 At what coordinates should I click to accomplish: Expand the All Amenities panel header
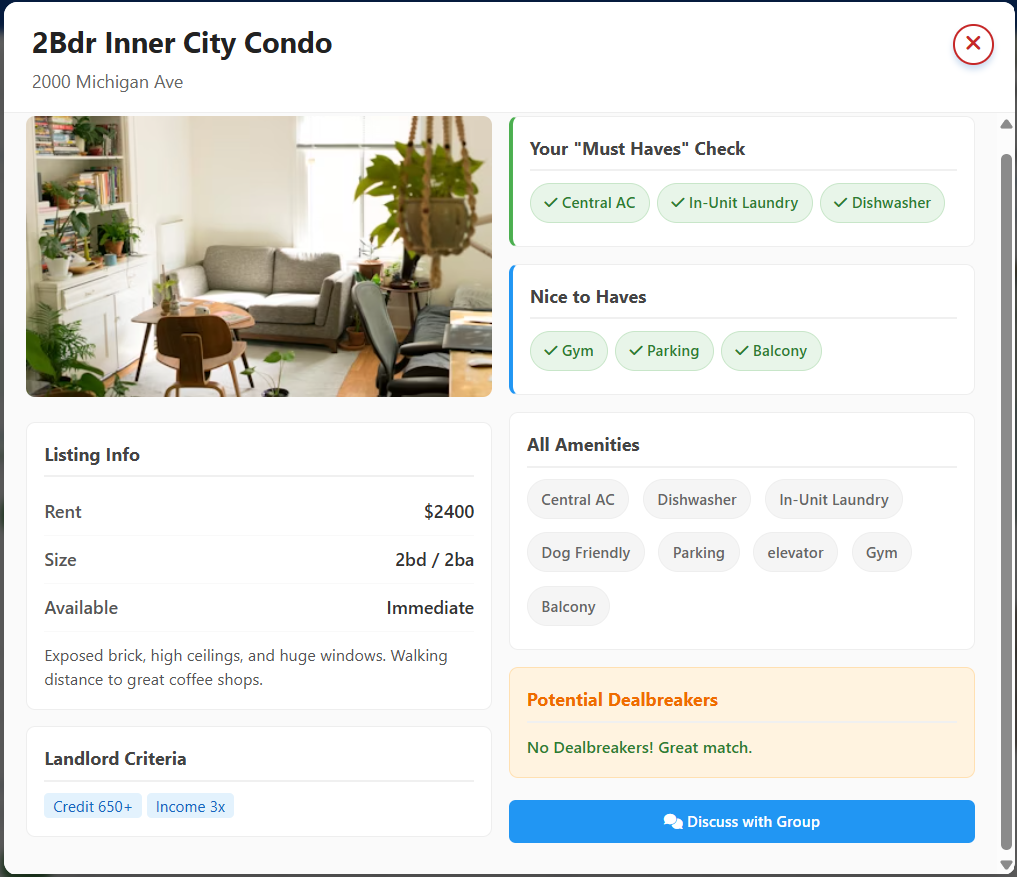click(x=583, y=444)
